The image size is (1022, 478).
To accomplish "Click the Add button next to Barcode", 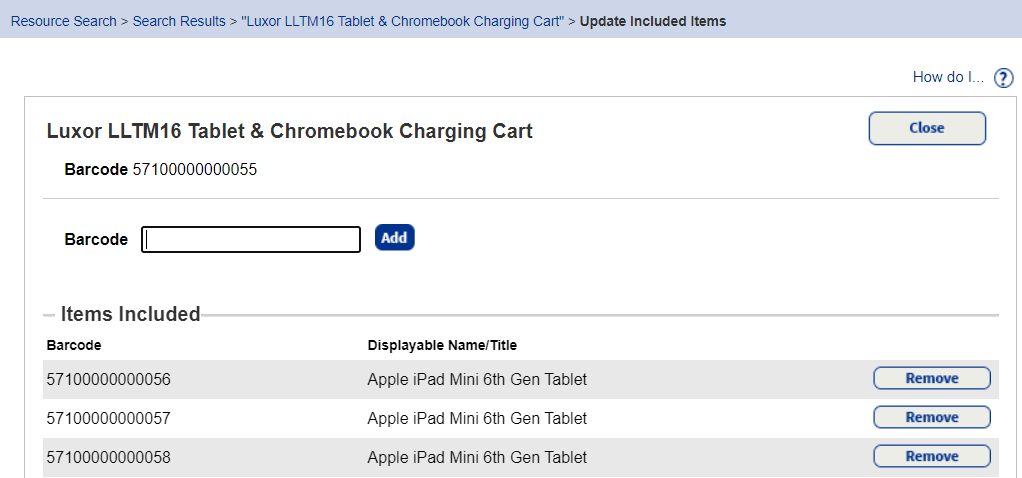I will tap(394, 238).
